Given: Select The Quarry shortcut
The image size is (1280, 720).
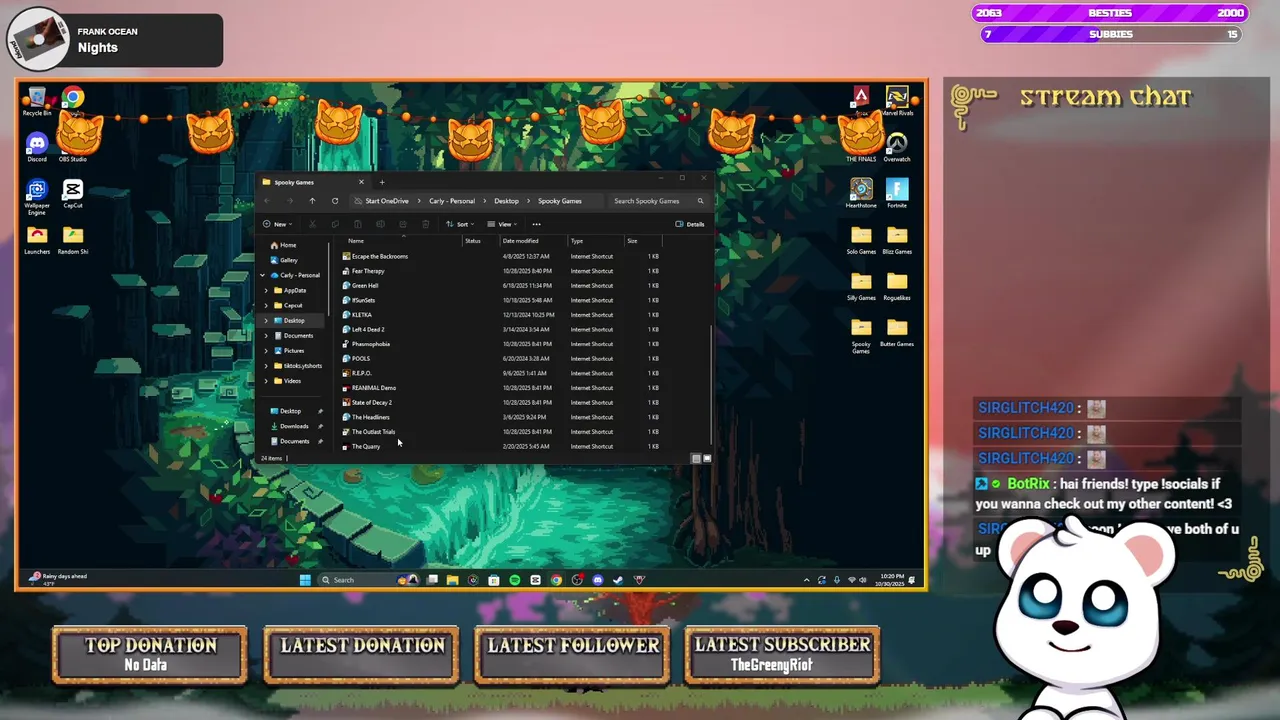Looking at the screenshot, I should (x=365, y=446).
